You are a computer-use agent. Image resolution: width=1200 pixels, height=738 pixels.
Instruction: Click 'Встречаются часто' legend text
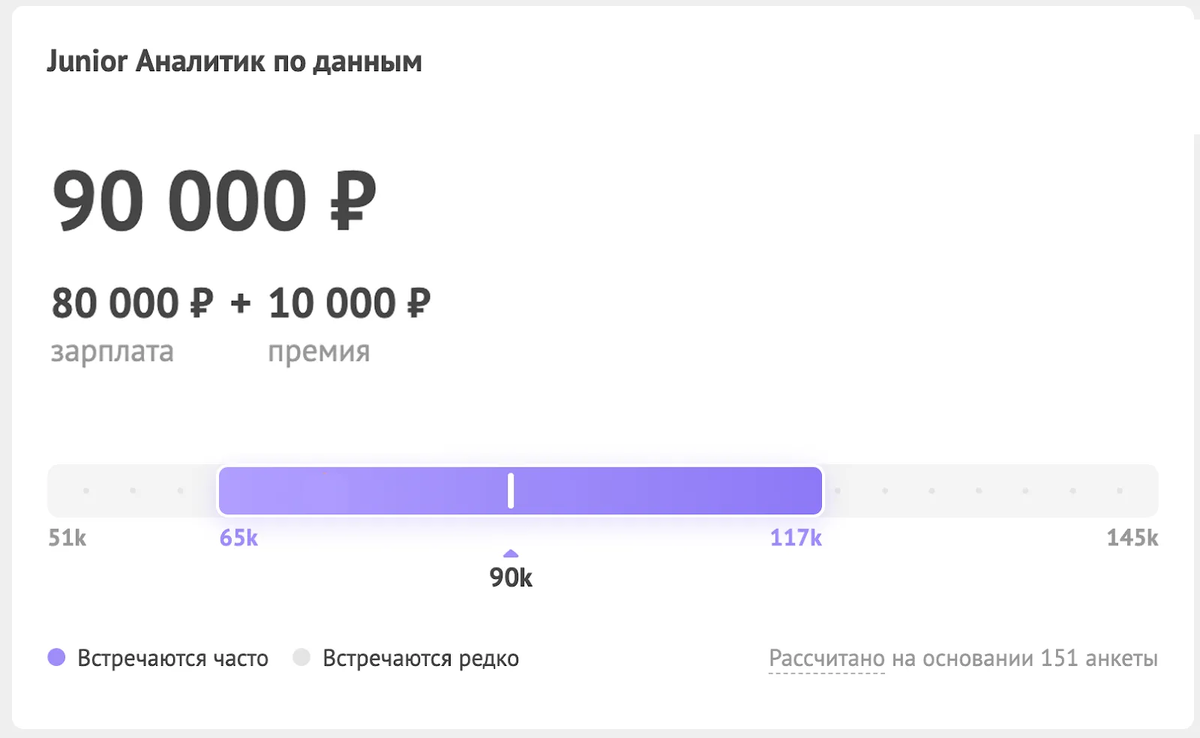click(173, 659)
